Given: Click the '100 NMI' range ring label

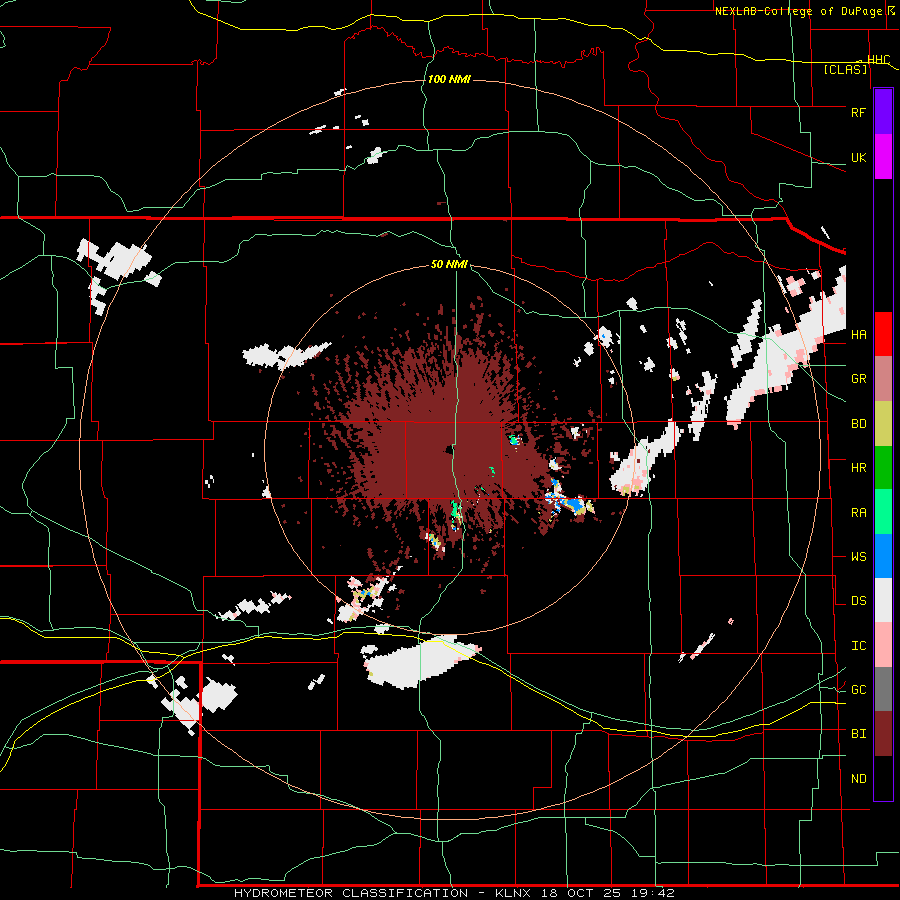Looking at the screenshot, I should point(449,79).
